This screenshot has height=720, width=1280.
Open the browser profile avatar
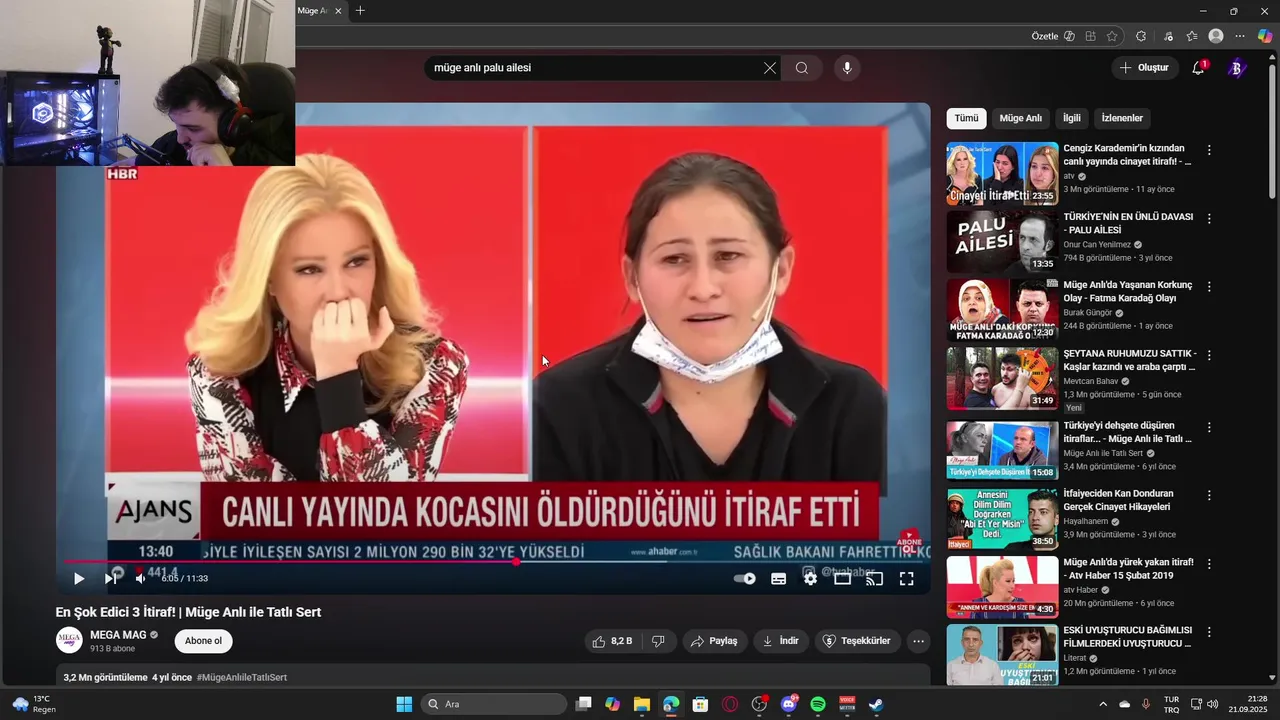click(1216, 36)
